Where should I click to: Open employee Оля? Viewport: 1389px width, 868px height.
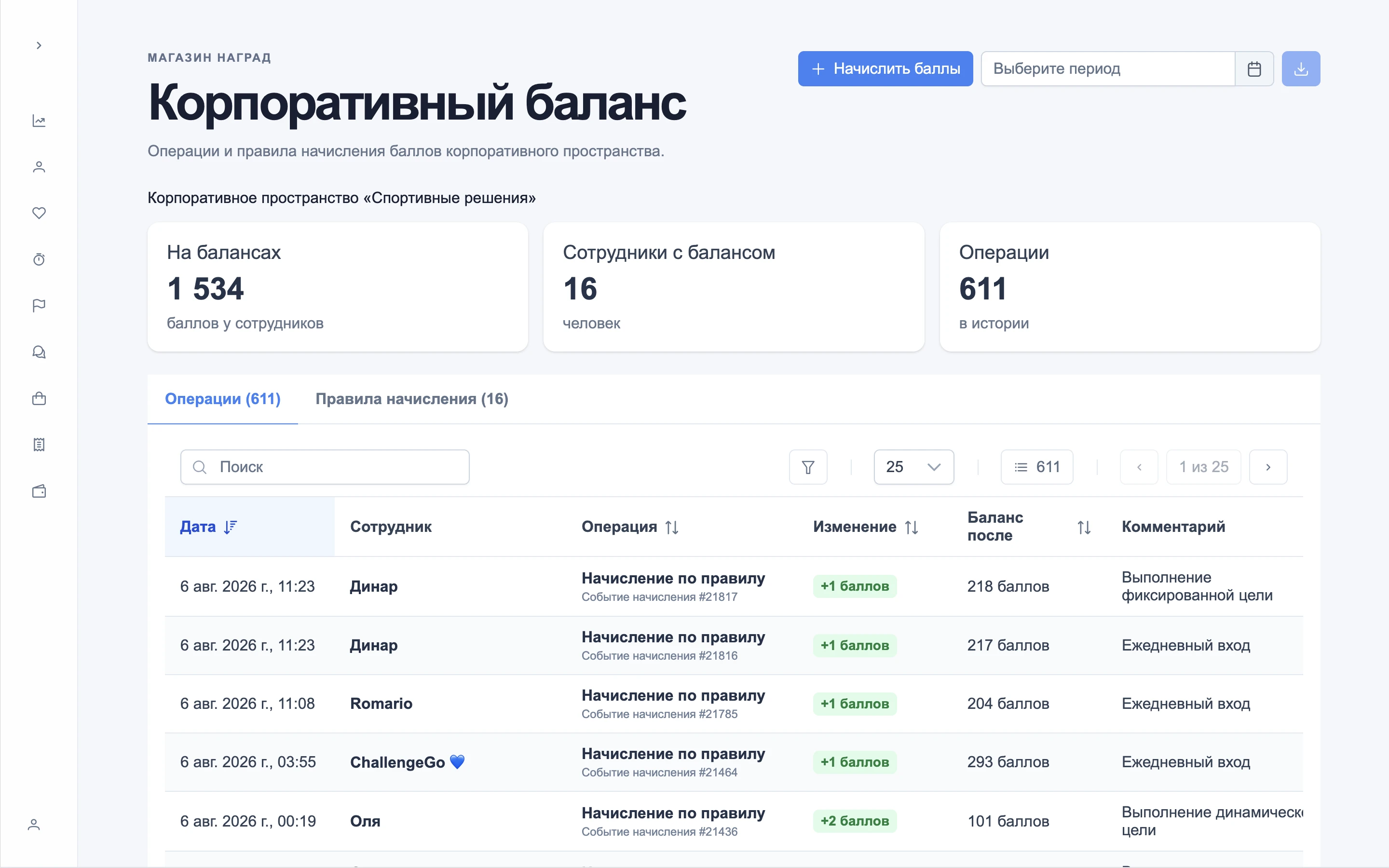coord(365,821)
